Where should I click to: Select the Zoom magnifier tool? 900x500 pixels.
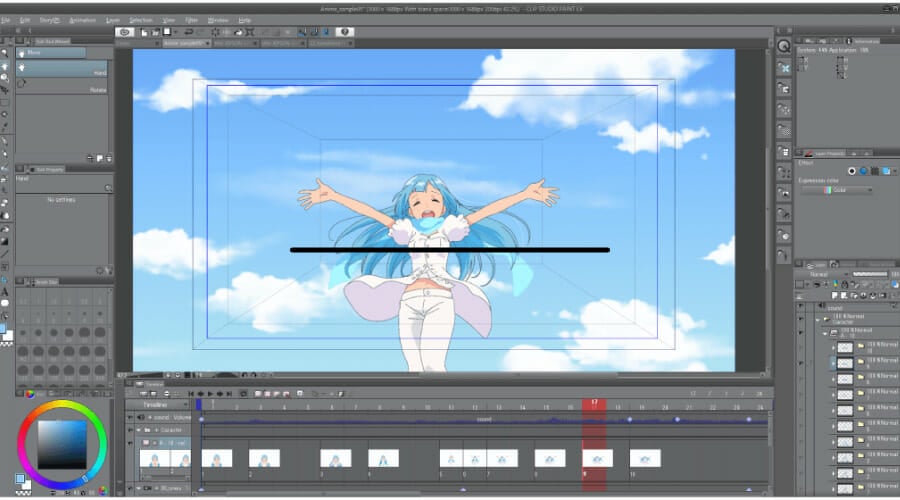tap(5, 53)
